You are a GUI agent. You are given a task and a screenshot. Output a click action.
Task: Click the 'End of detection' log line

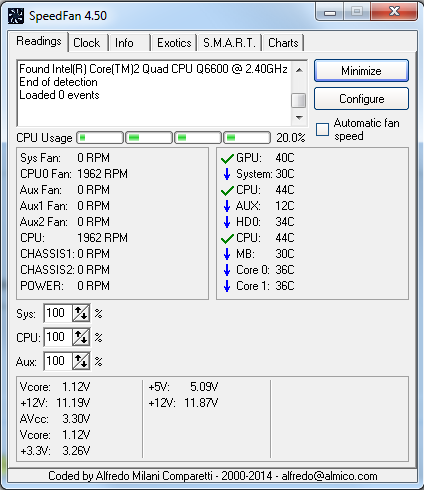58,82
